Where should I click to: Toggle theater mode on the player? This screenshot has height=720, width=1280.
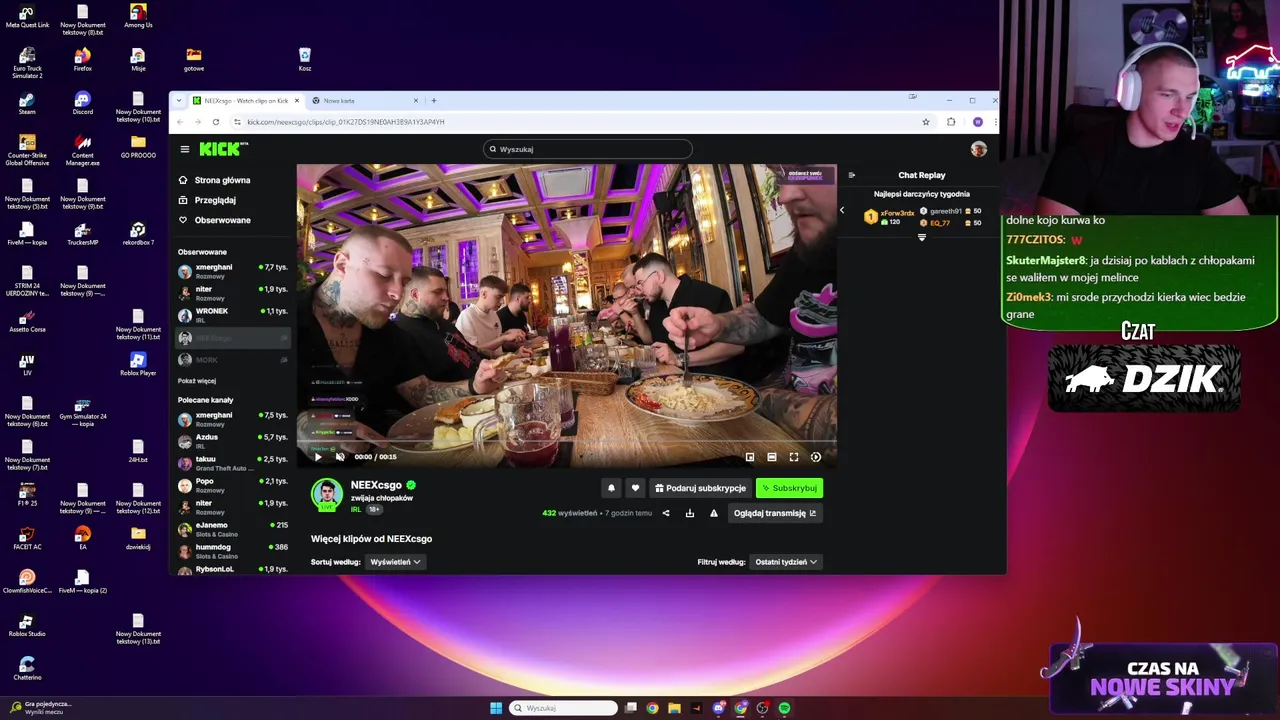[x=772, y=457]
